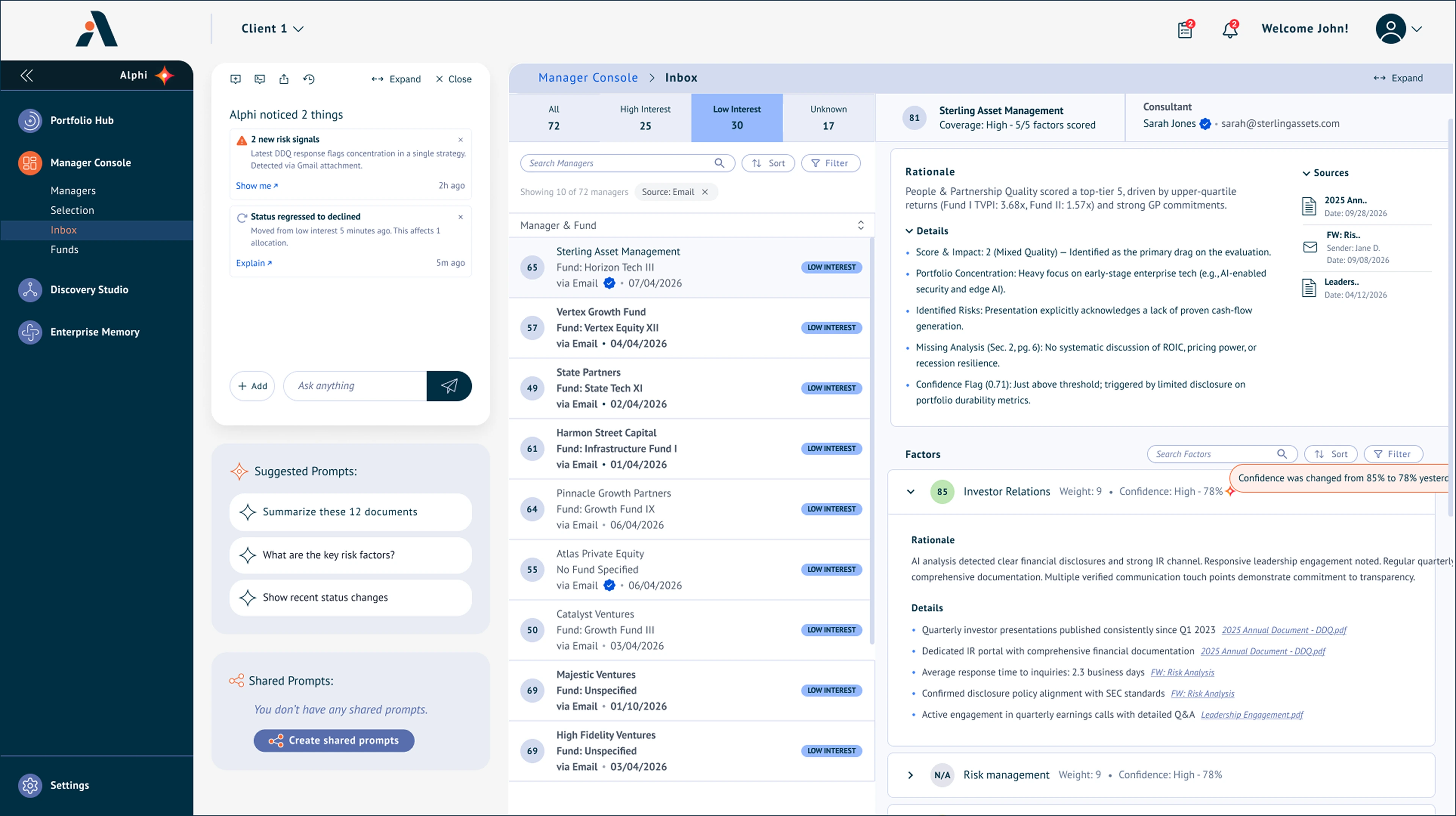Click Create shared prompts button
The height and width of the screenshot is (816, 1456).
pos(334,740)
